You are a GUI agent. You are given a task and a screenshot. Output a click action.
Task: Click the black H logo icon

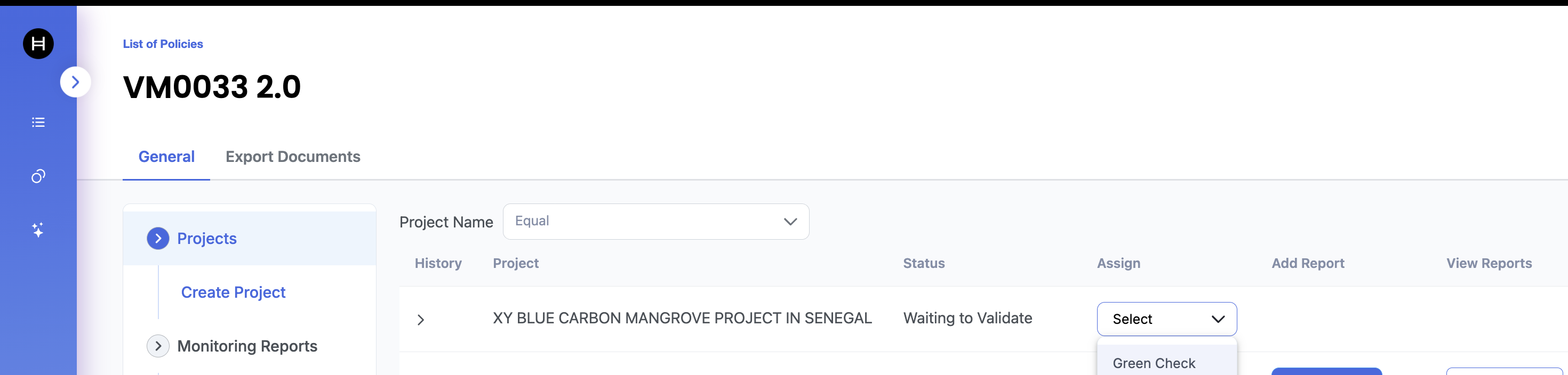[x=38, y=44]
